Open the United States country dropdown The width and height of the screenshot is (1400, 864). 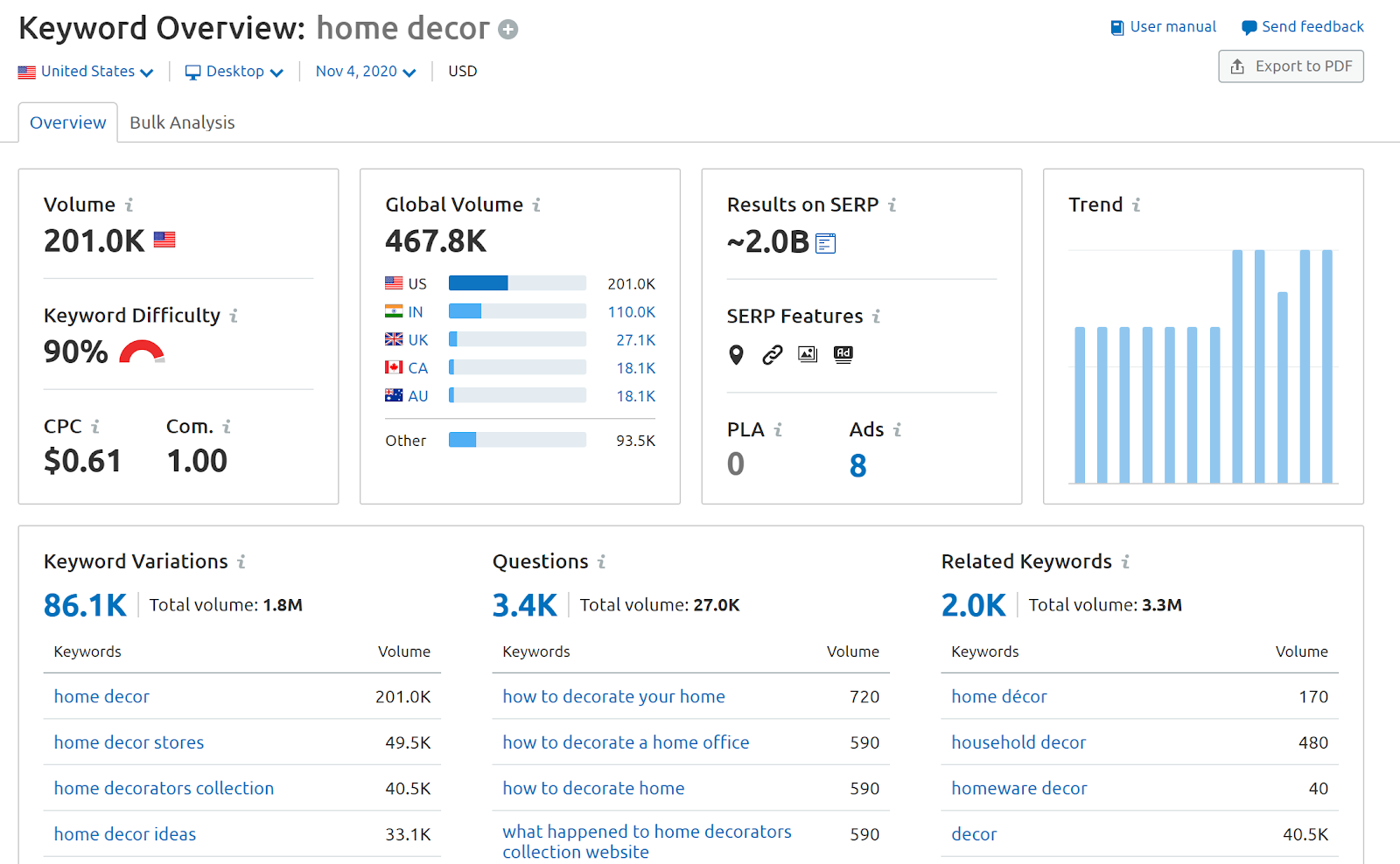[85, 71]
